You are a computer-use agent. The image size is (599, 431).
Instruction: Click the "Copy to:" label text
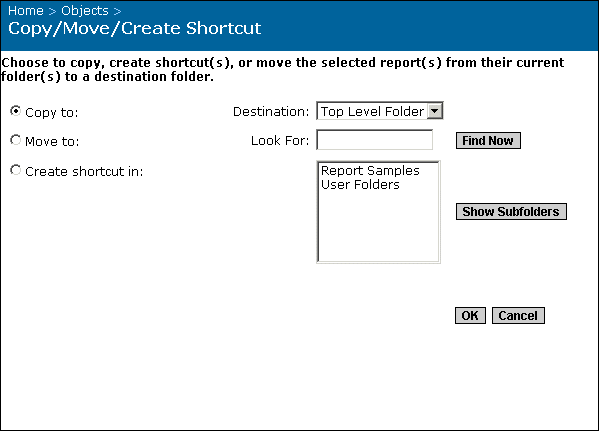coord(52,112)
